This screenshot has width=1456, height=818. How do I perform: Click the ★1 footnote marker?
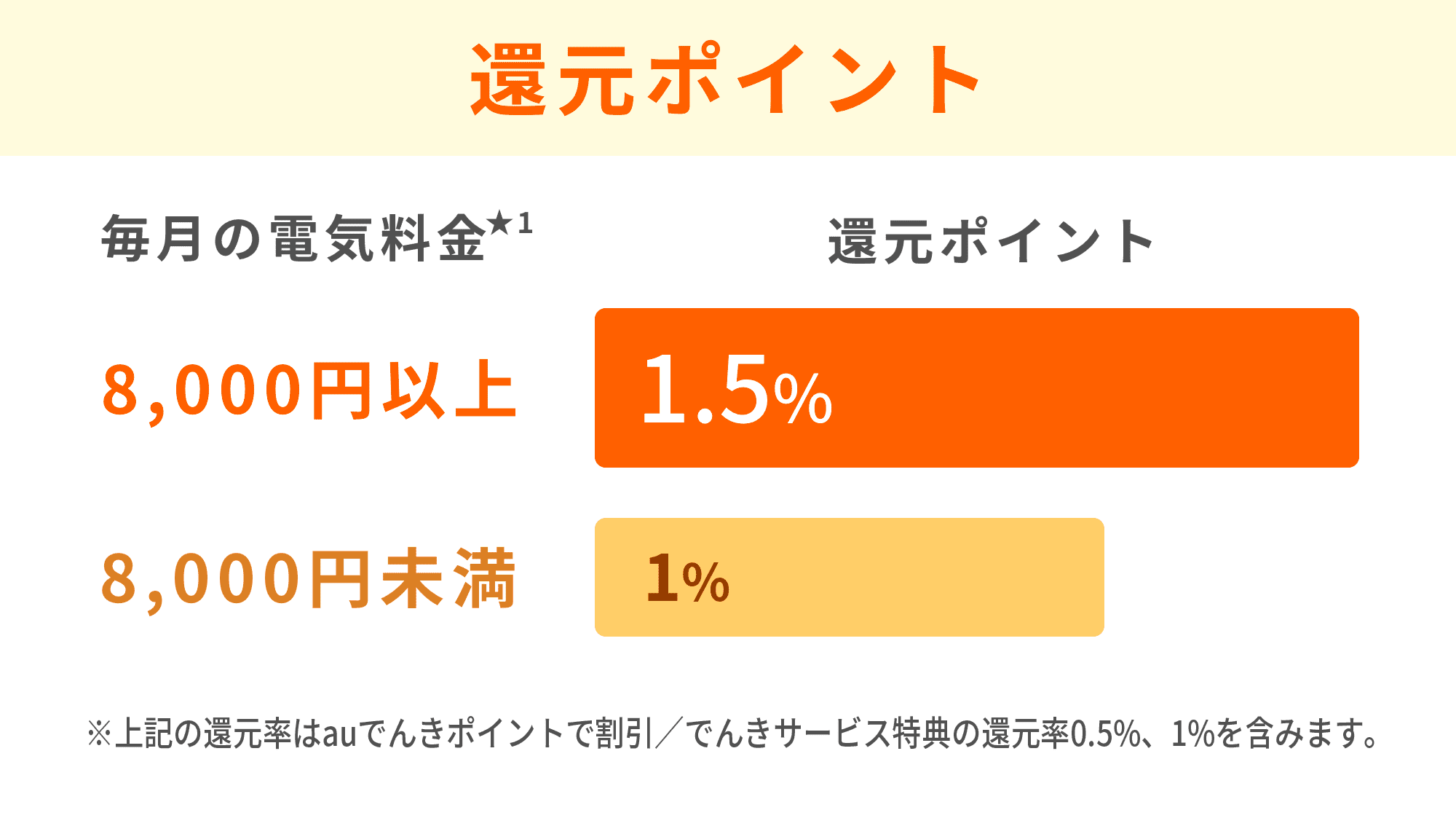(x=511, y=224)
